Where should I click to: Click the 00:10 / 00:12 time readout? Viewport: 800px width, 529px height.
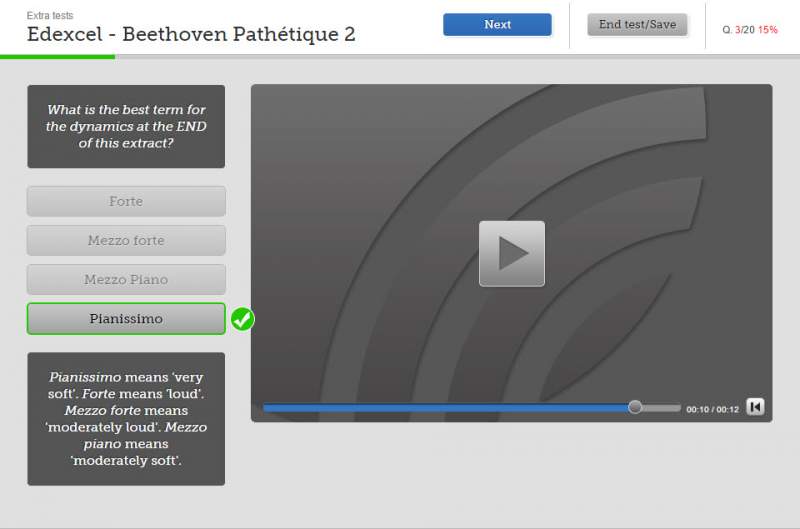(x=712, y=409)
